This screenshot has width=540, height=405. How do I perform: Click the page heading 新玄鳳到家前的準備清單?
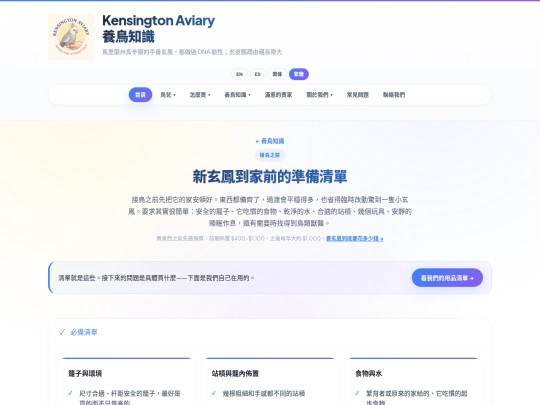point(270,176)
